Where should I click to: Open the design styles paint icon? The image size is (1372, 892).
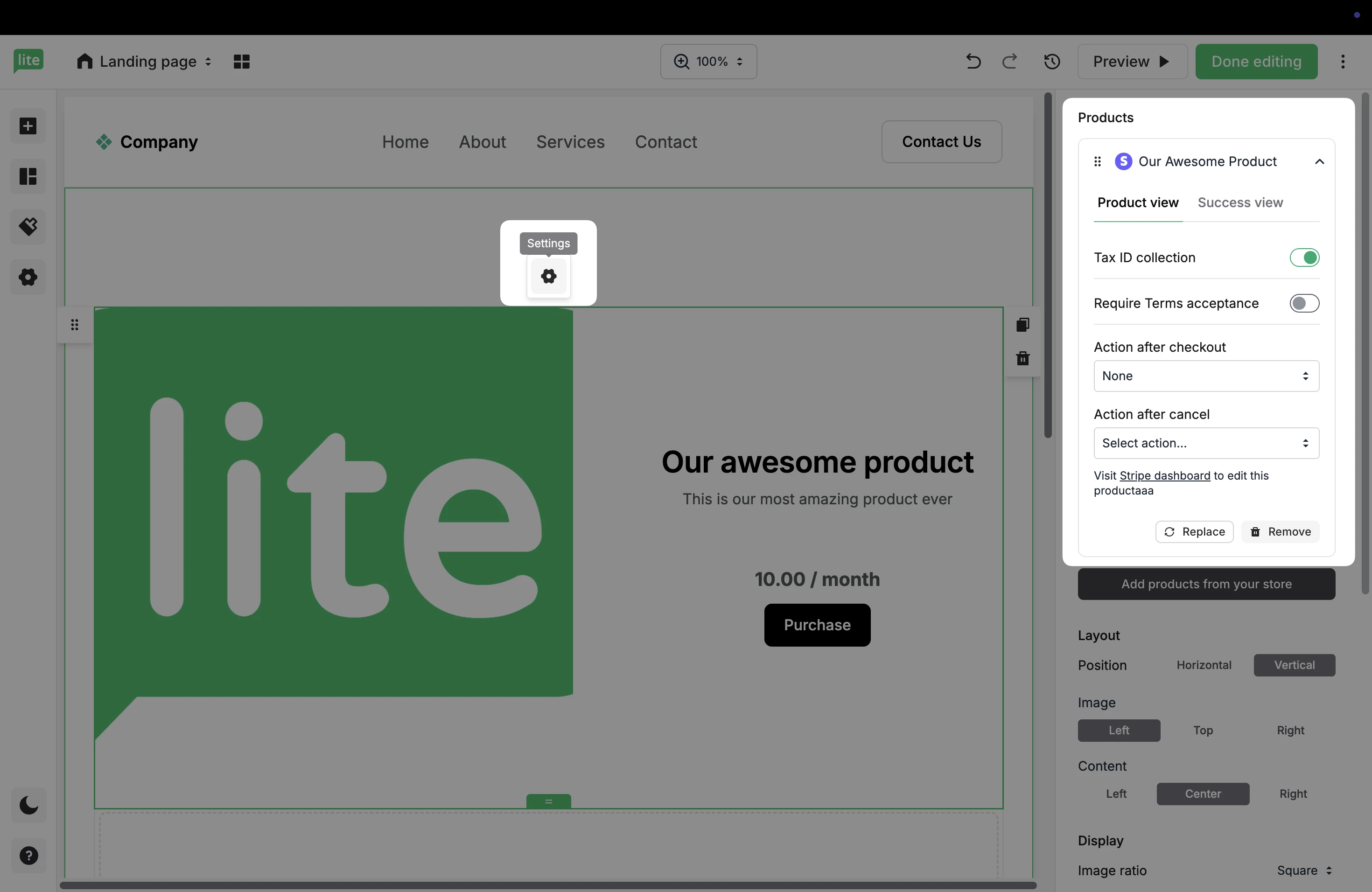click(28, 226)
